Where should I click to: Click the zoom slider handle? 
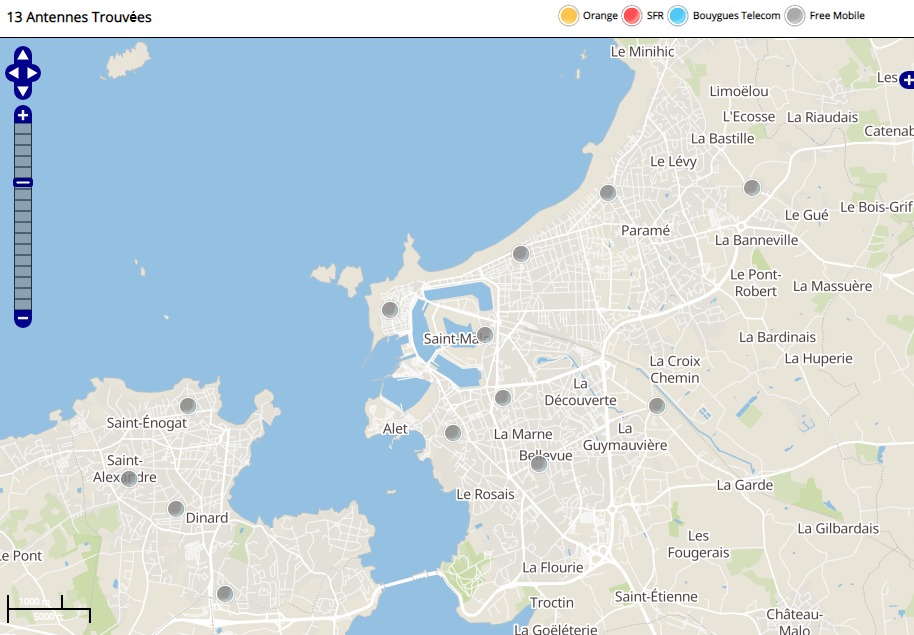[23, 183]
